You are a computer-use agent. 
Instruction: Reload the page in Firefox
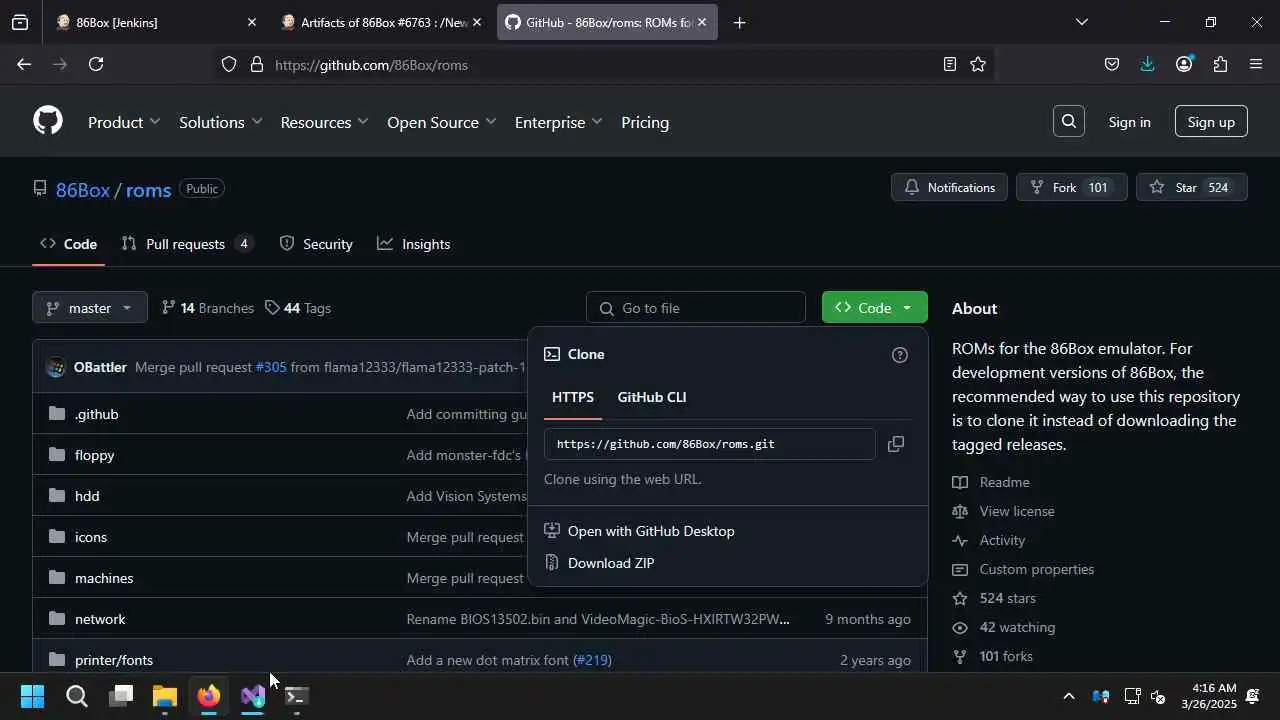[x=96, y=64]
